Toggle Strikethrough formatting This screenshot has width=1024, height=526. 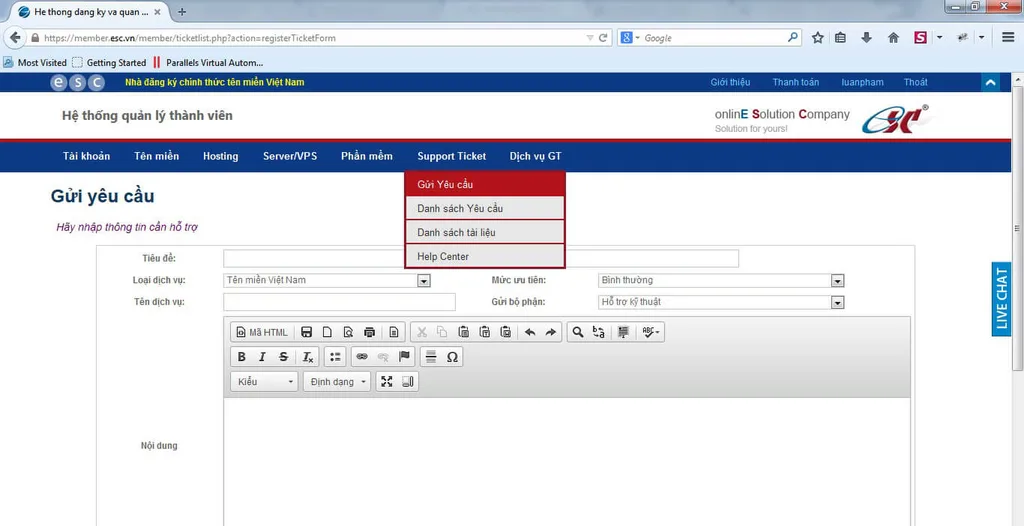click(283, 357)
